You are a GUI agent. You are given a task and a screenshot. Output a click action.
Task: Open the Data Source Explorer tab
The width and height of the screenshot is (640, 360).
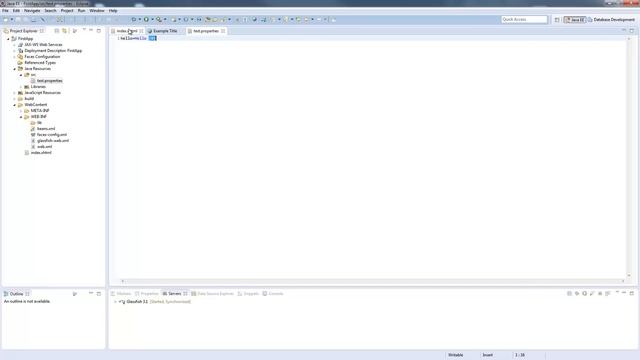213,294
